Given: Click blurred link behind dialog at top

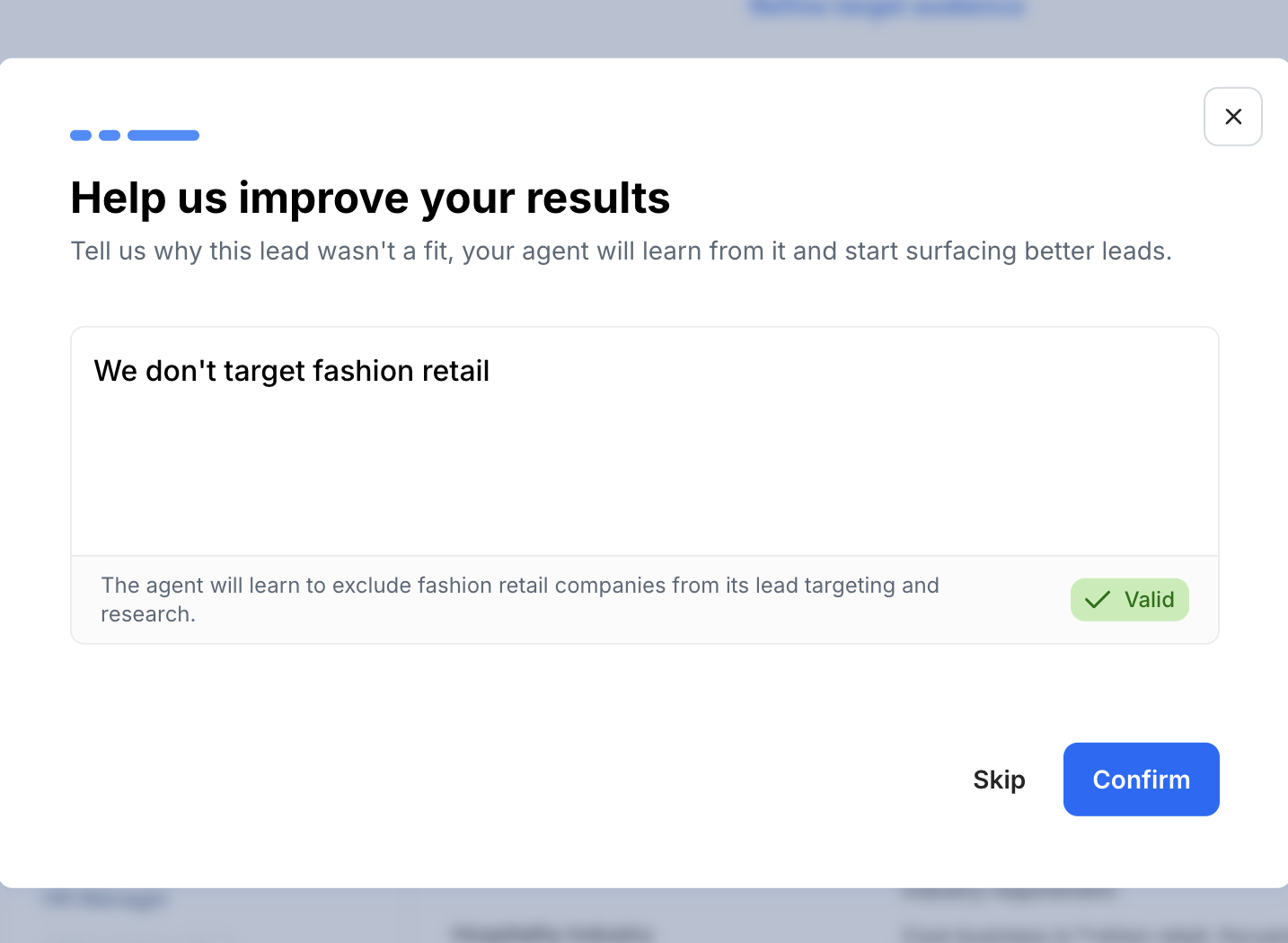Looking at the screenshot, I should (887, 9).
